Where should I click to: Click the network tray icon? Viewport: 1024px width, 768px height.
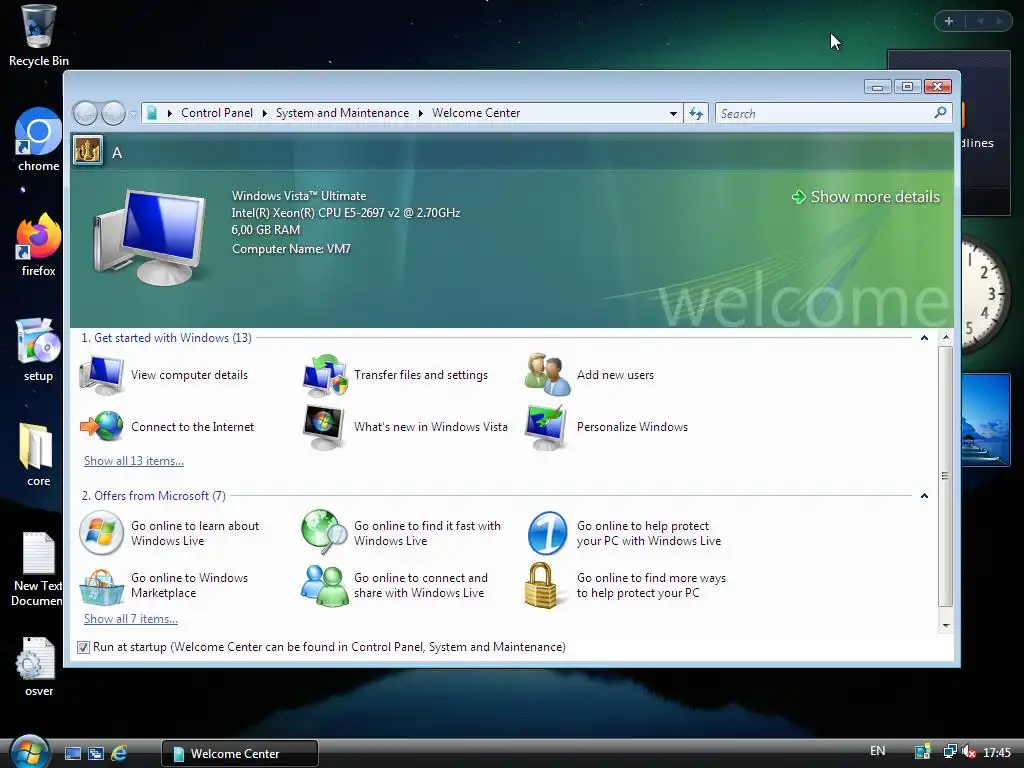(950, 752)
